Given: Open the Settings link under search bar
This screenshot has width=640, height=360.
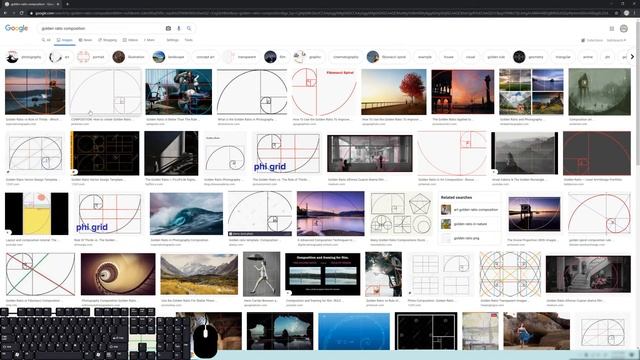Looking at the screenshot, I should point(172,40).
